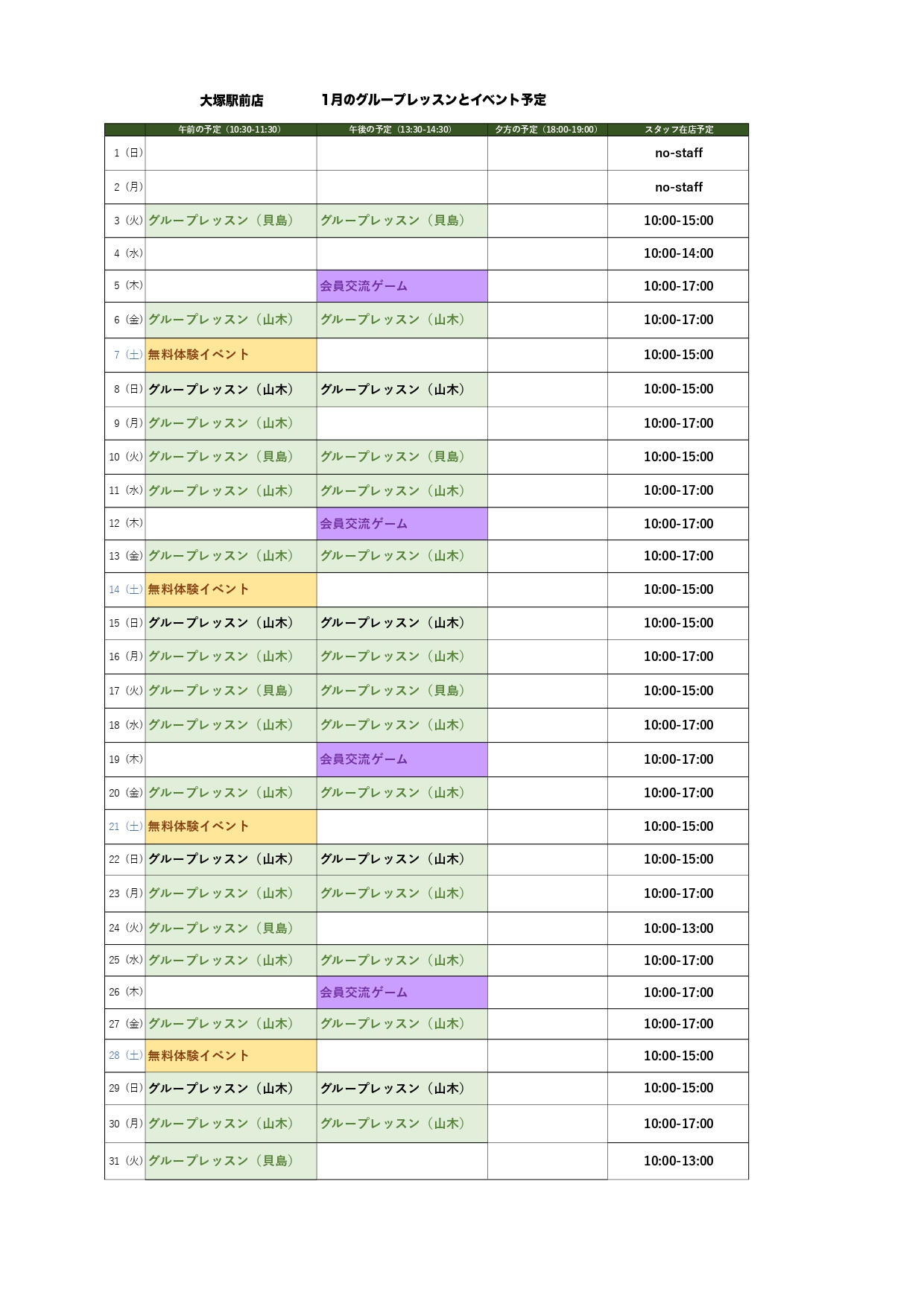The width and height of the screenshot is (924, 1307).
Task: Click the 3rd morning グループレッスン（貝島） cell
Action: (x=231, y=221)
